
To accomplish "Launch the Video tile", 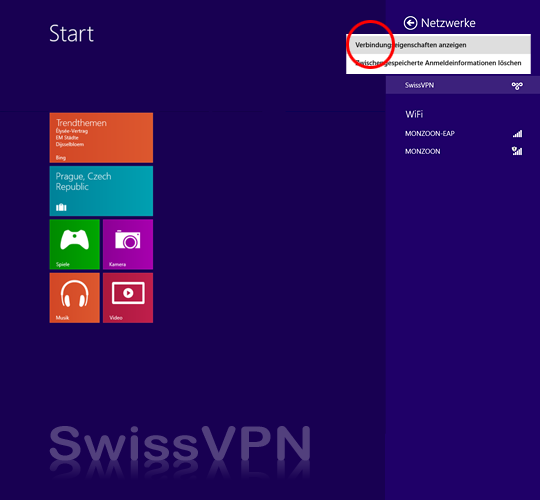I will (x=128, y=298).
